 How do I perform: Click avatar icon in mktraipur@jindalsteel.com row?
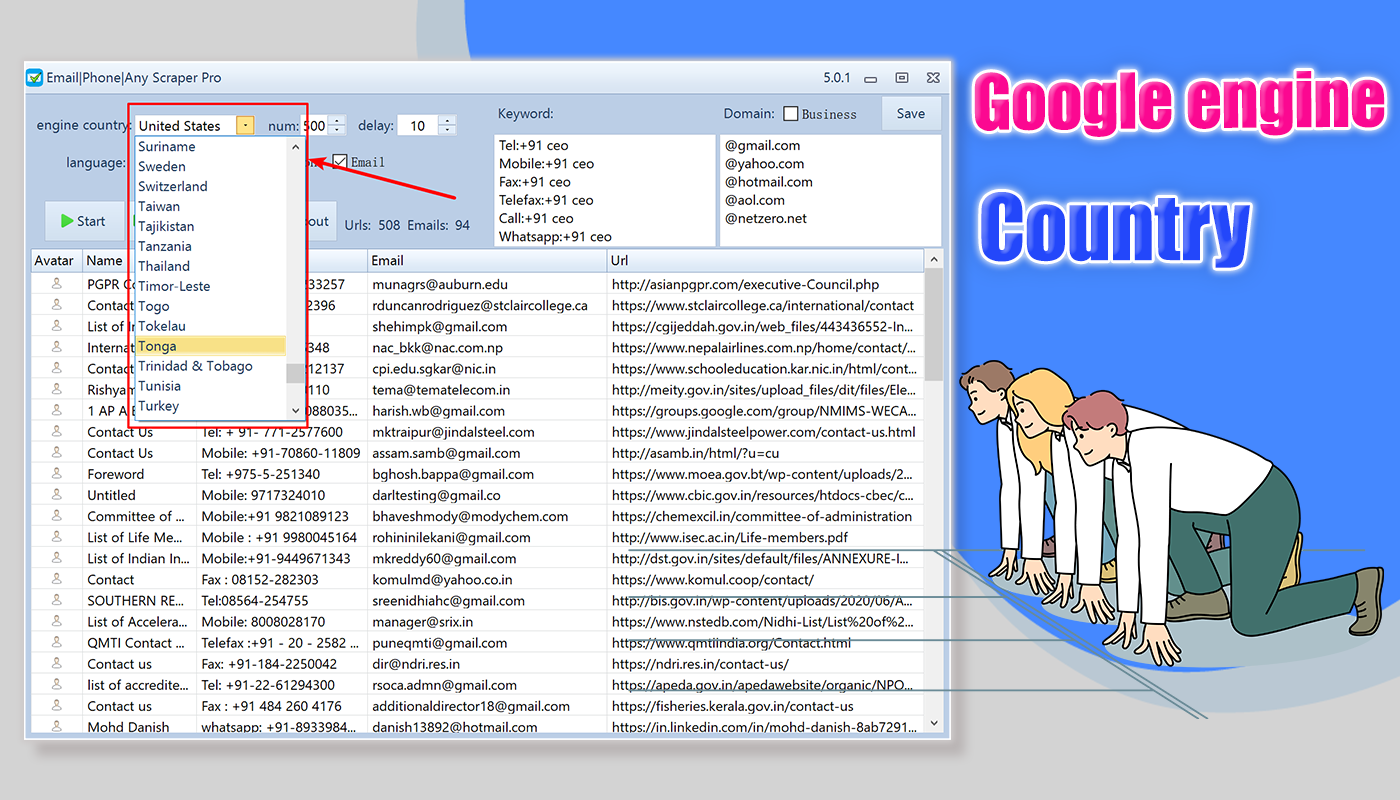pyautogui.click(x=57, y=432)
